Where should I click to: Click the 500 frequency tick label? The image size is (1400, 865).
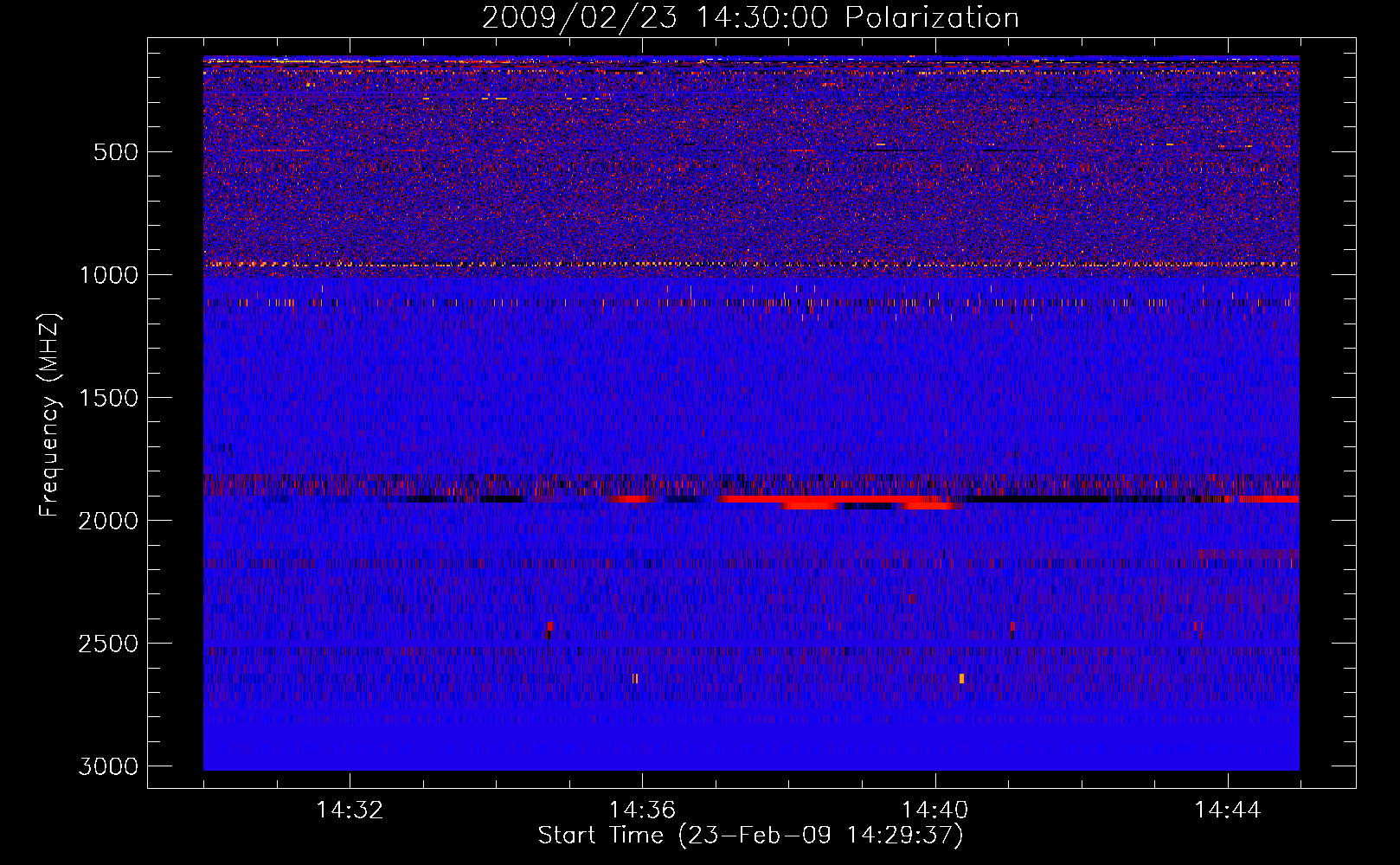click(116, 152)
